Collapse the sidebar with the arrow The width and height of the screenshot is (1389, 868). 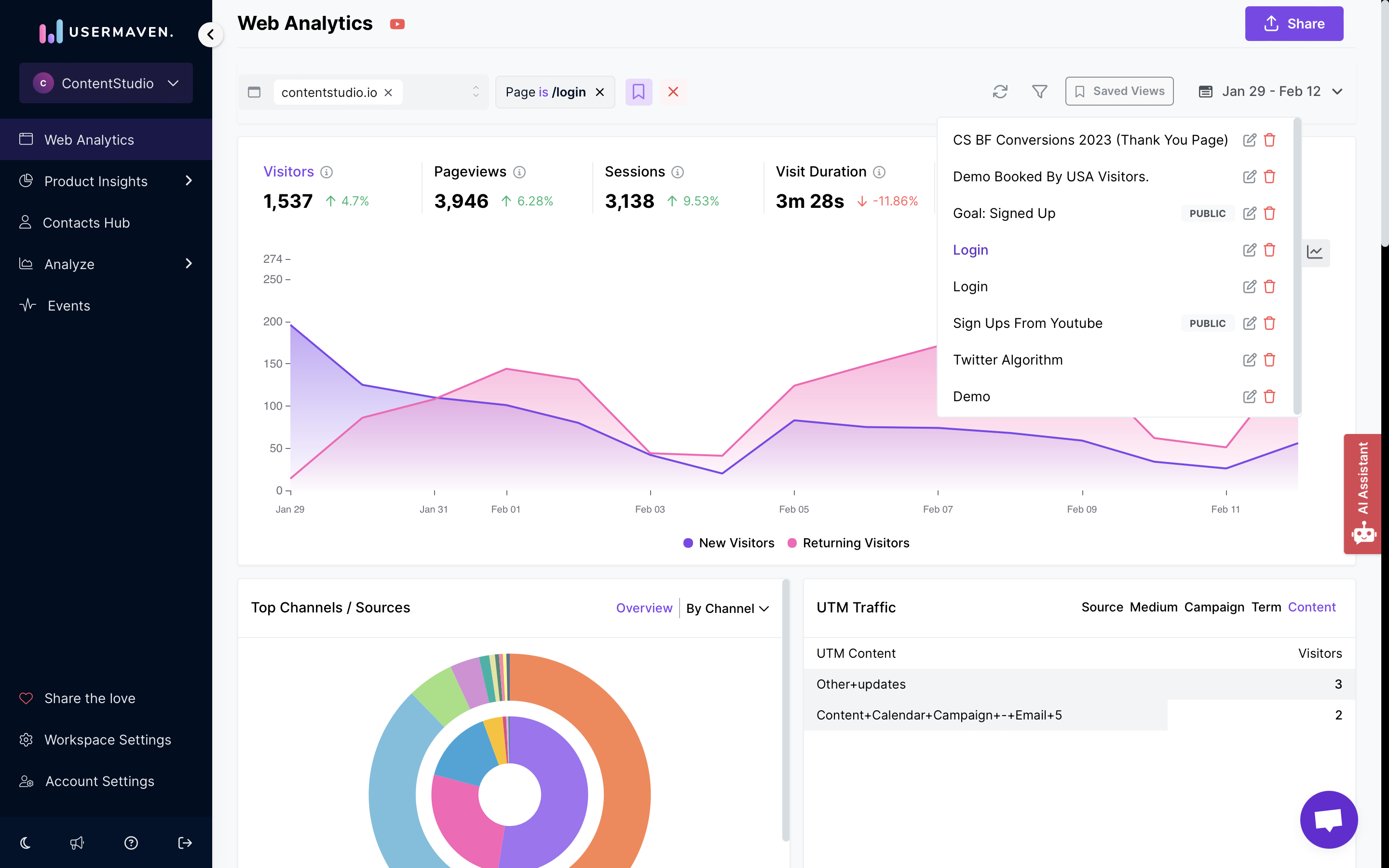point(210,34)
